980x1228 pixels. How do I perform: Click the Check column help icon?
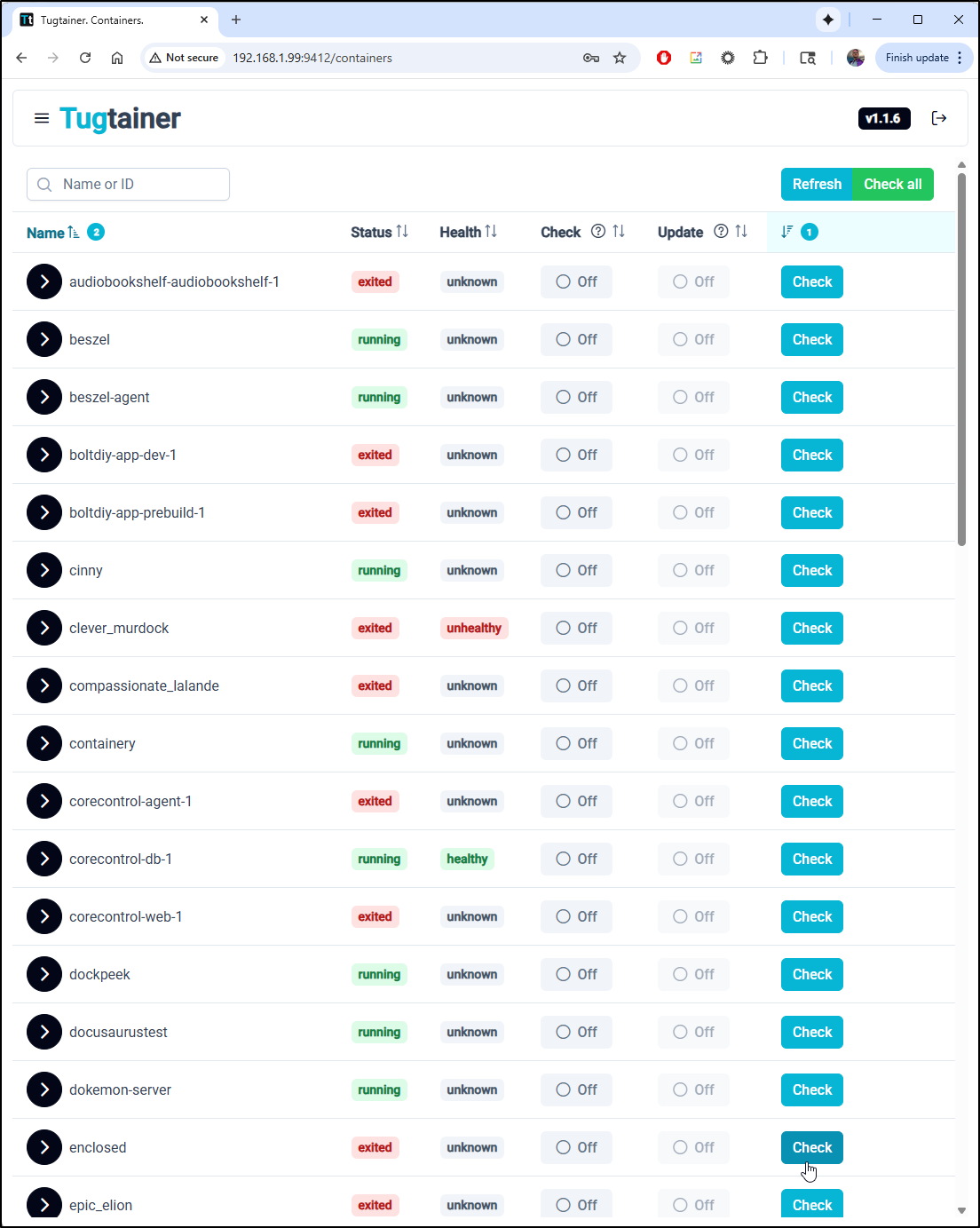(598, 232)
